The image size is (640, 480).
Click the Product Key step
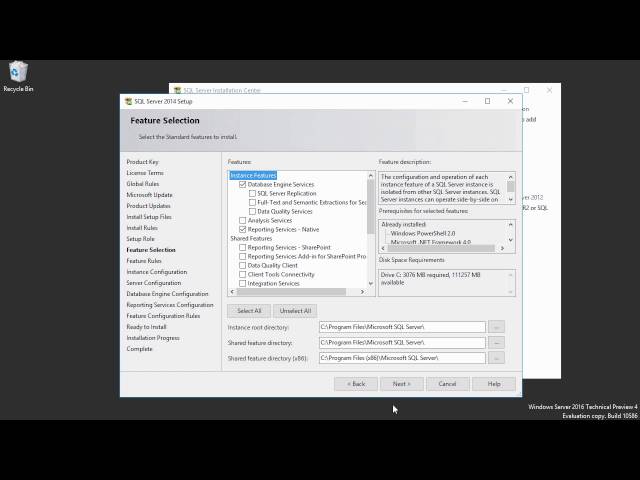click(x=142, y=162)
